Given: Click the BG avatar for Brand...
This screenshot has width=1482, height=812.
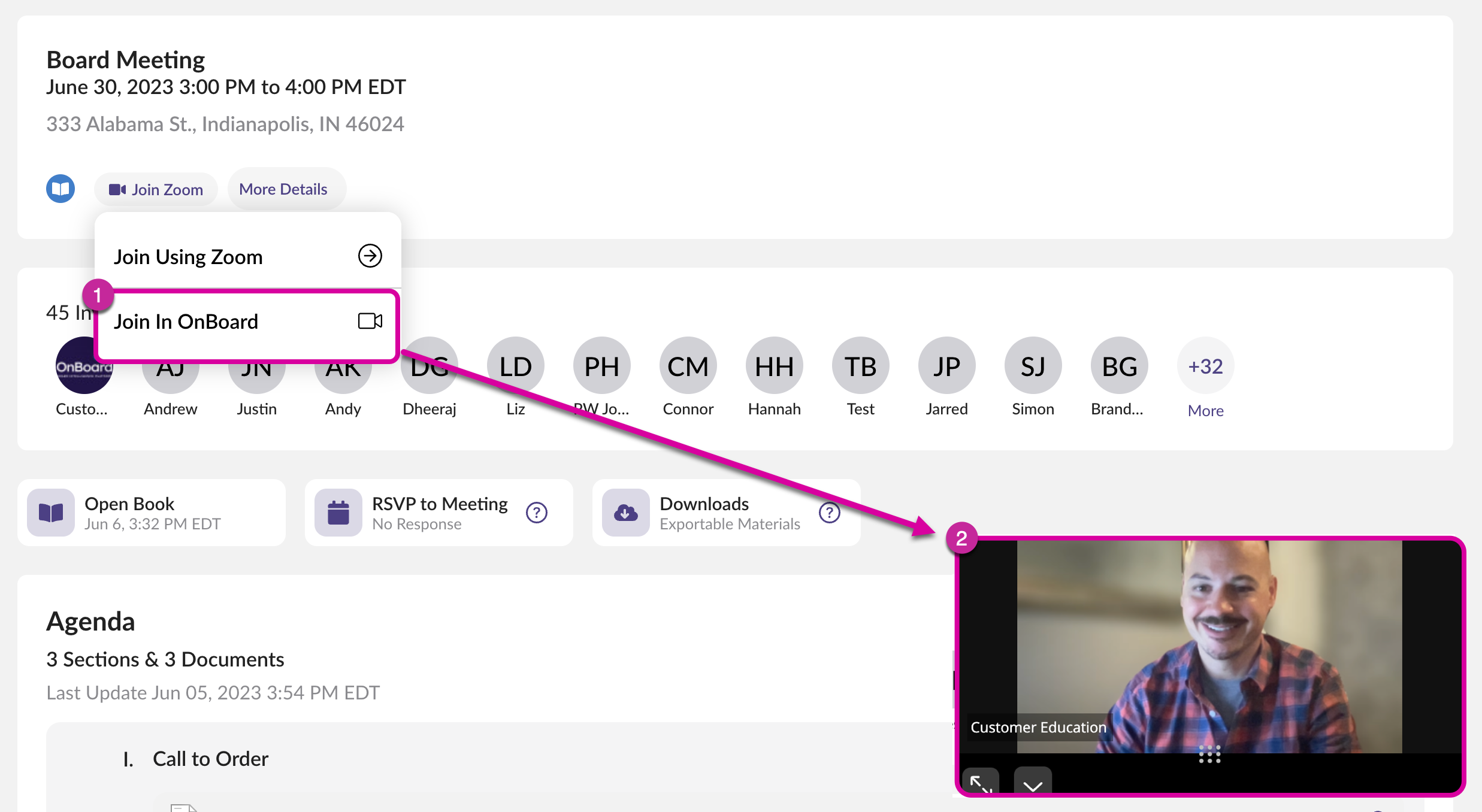Looking at the screenshot, I should pyautogui.click(x=1120, y=366).
